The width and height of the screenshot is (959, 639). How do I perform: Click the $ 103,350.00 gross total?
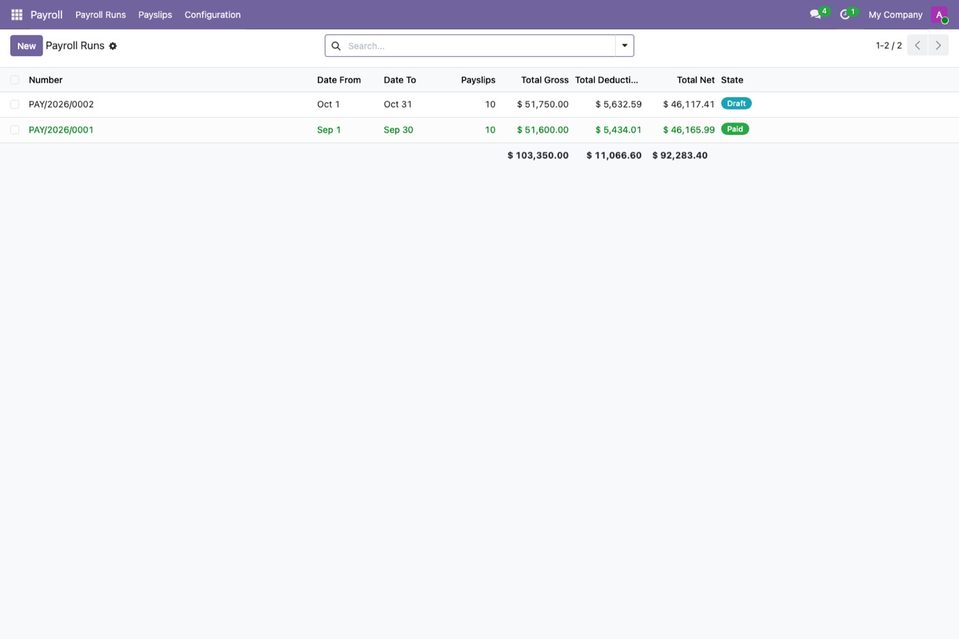point(538,155)
